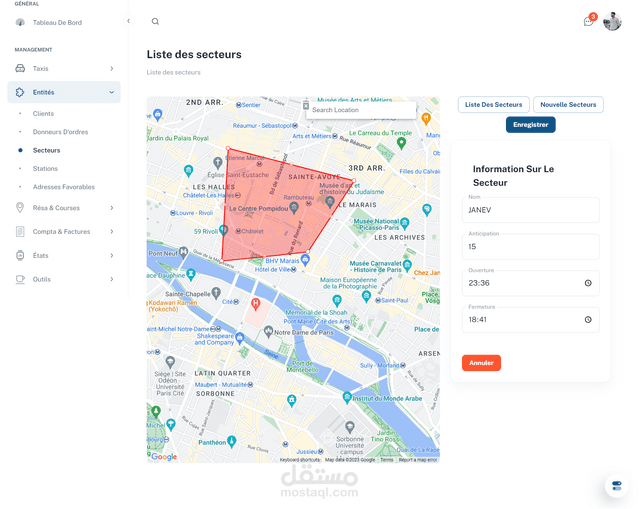Select Adresses Favorables submenu item
The image size is (640, 509).
(64, 187)
